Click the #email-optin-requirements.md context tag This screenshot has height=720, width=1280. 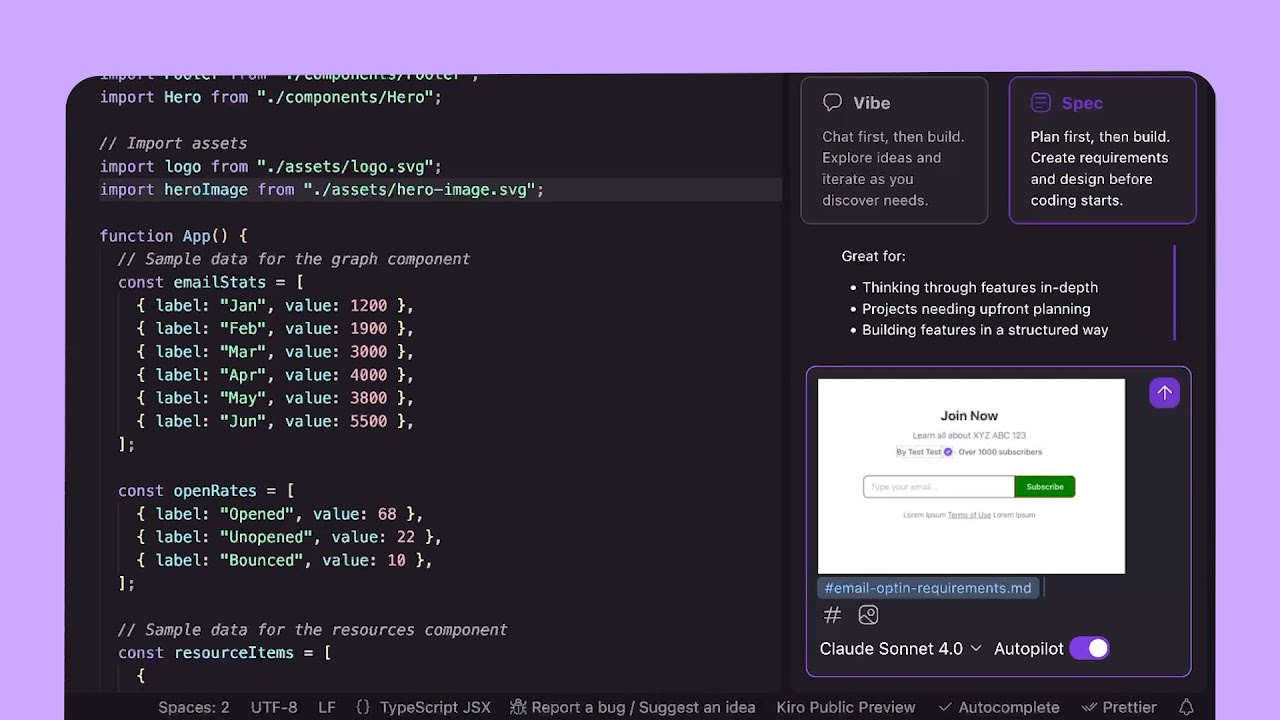(928, 588)
